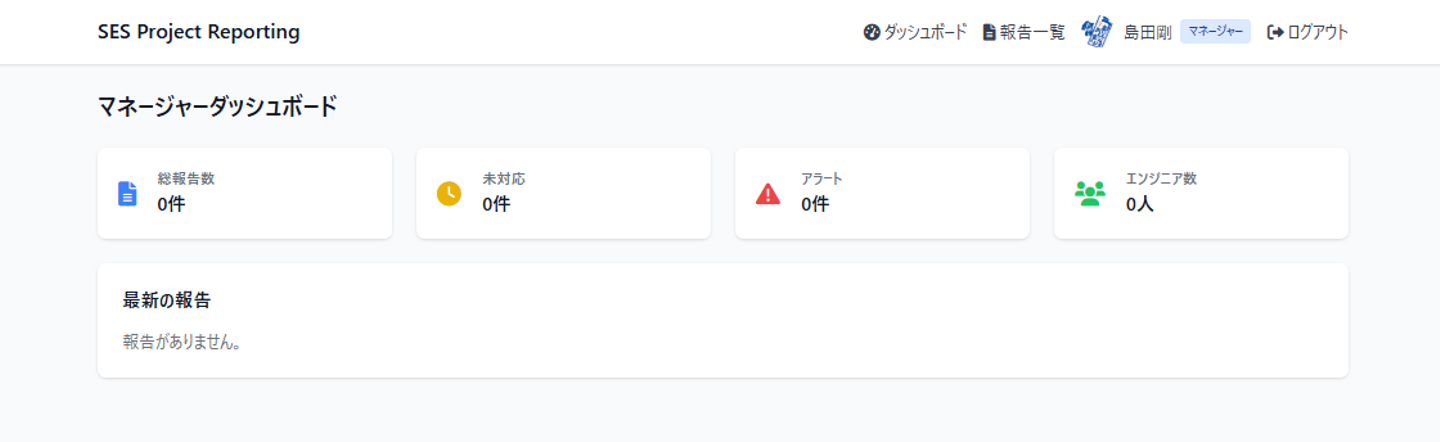Click the マネージャーダッシュボード page heading
Screen dimensions: 1440x442
[x=217, y=106]
